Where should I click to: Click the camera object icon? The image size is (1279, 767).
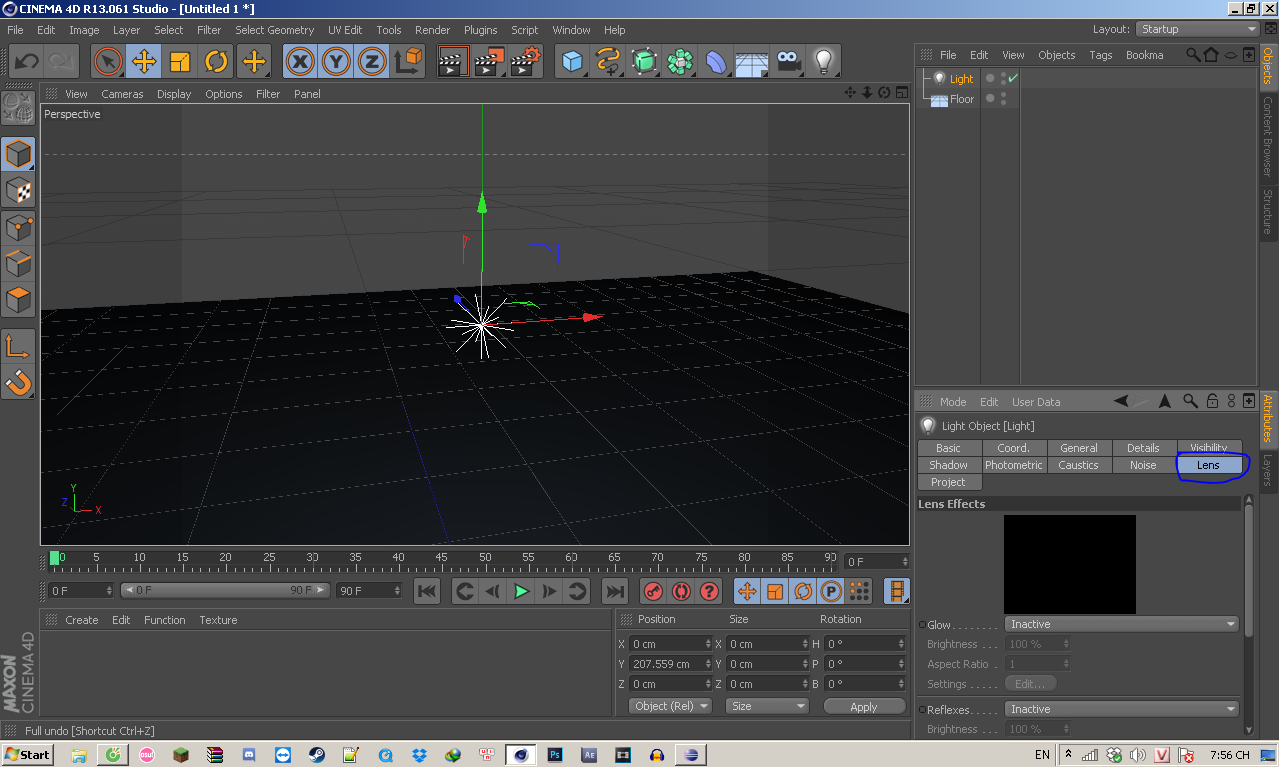pyautogui.click(x=789, y=62)
